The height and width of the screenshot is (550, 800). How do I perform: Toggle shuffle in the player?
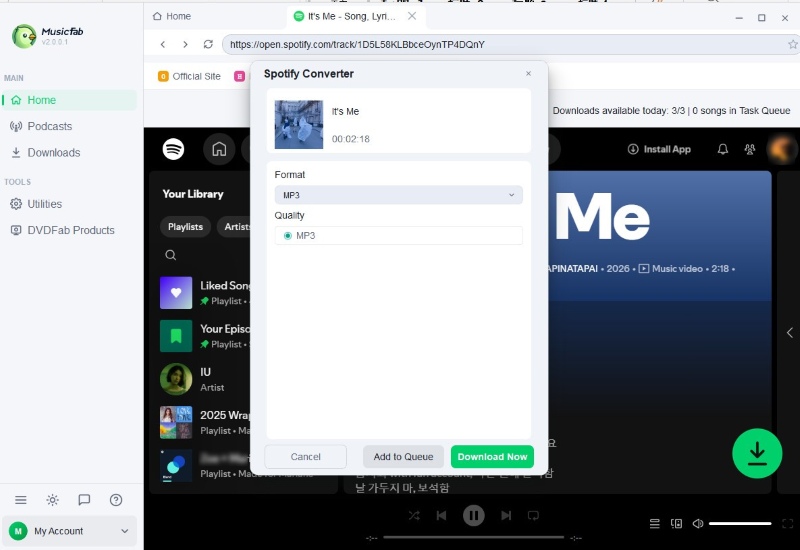[x=414, y=516]
